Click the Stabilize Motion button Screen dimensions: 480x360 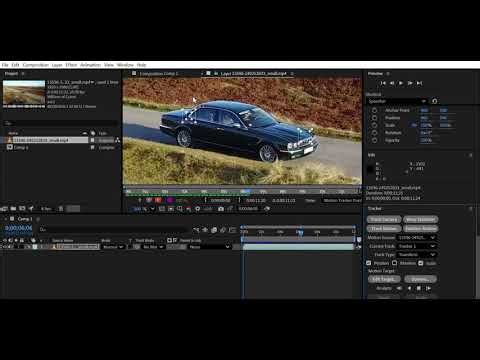pos(421,229)
